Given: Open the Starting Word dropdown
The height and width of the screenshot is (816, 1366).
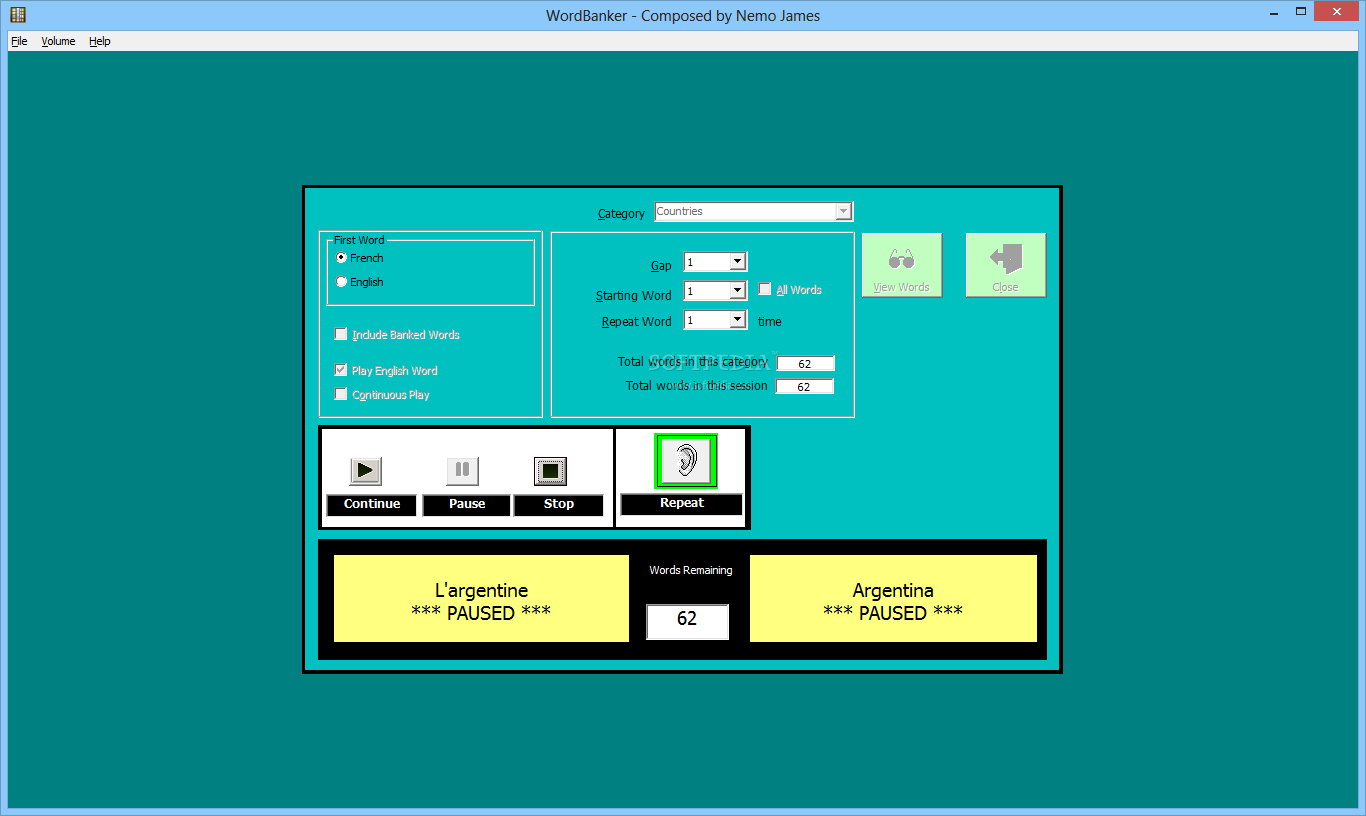Looking at the screenshot, I should click(715, 291).
